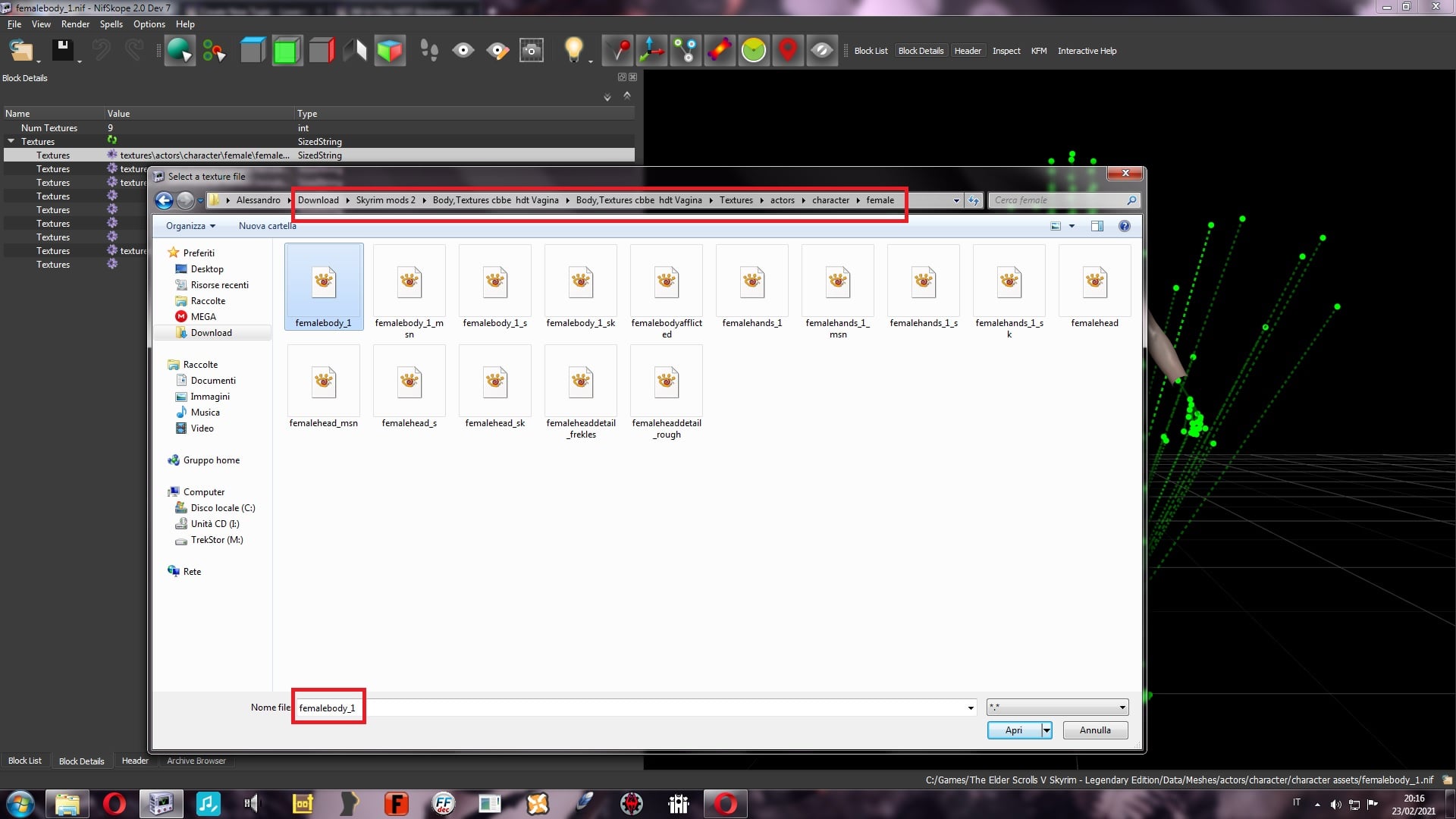Switch to Header bottom tab

coord(135,761)
